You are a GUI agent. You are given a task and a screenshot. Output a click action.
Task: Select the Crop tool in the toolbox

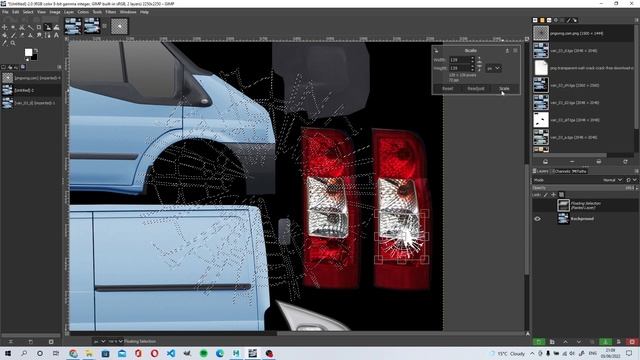pos(39,27)
